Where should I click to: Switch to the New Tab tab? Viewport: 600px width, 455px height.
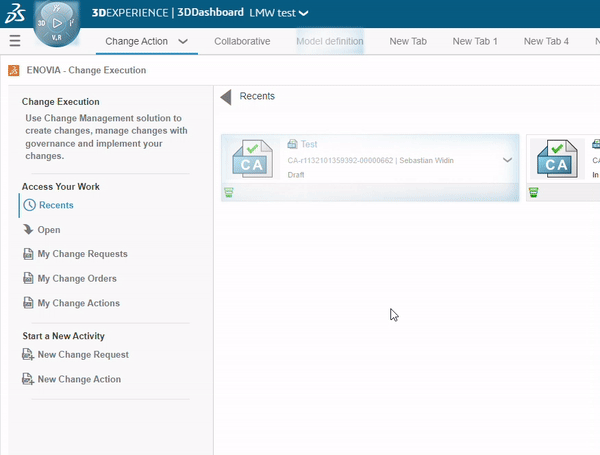coord(408,41)
